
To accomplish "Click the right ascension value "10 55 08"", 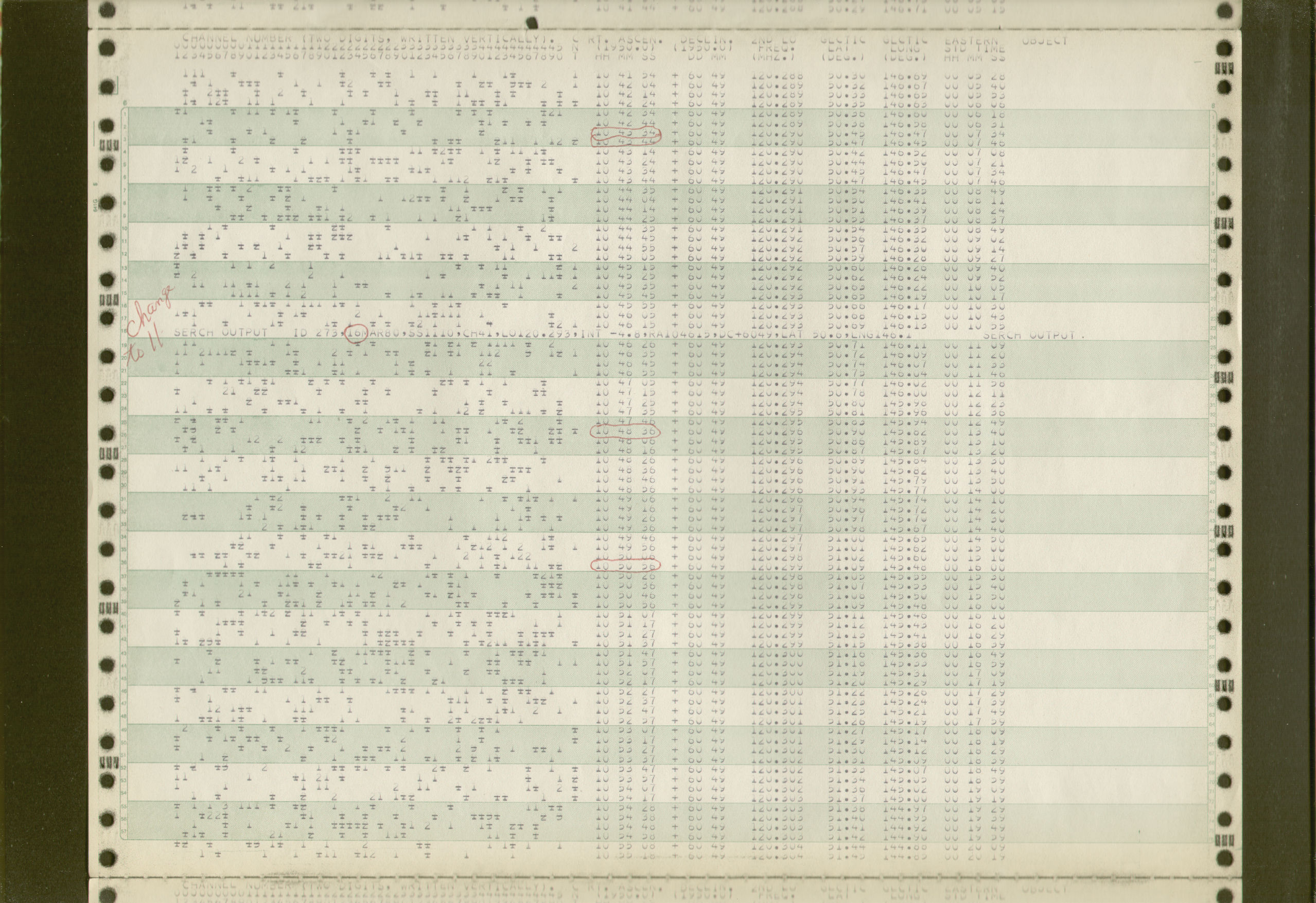I will click(625, 847).
